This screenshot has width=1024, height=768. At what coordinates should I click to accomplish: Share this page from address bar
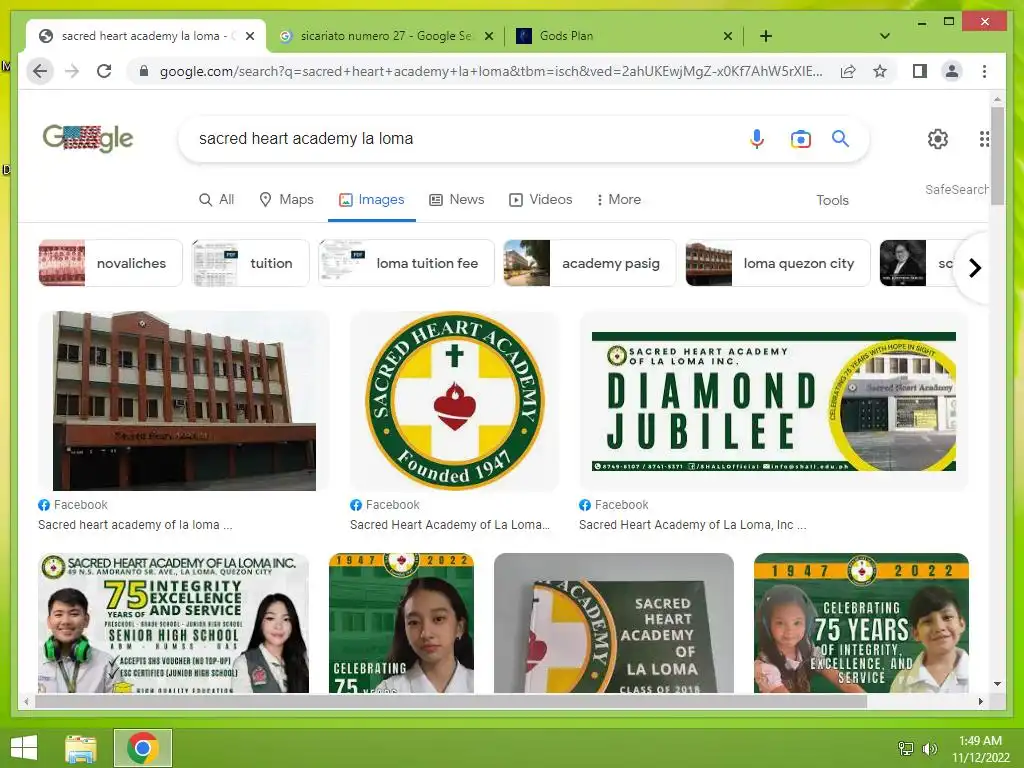(x=848, y=71)
